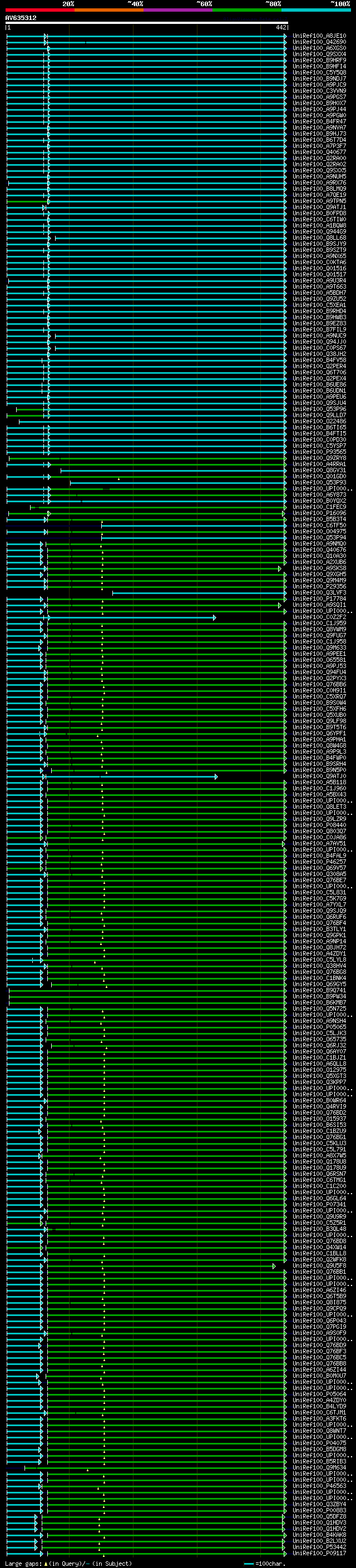
Task: Open hit UniRef100_A9PGS7
Action: pyautogui.click(x=319, y=97)
